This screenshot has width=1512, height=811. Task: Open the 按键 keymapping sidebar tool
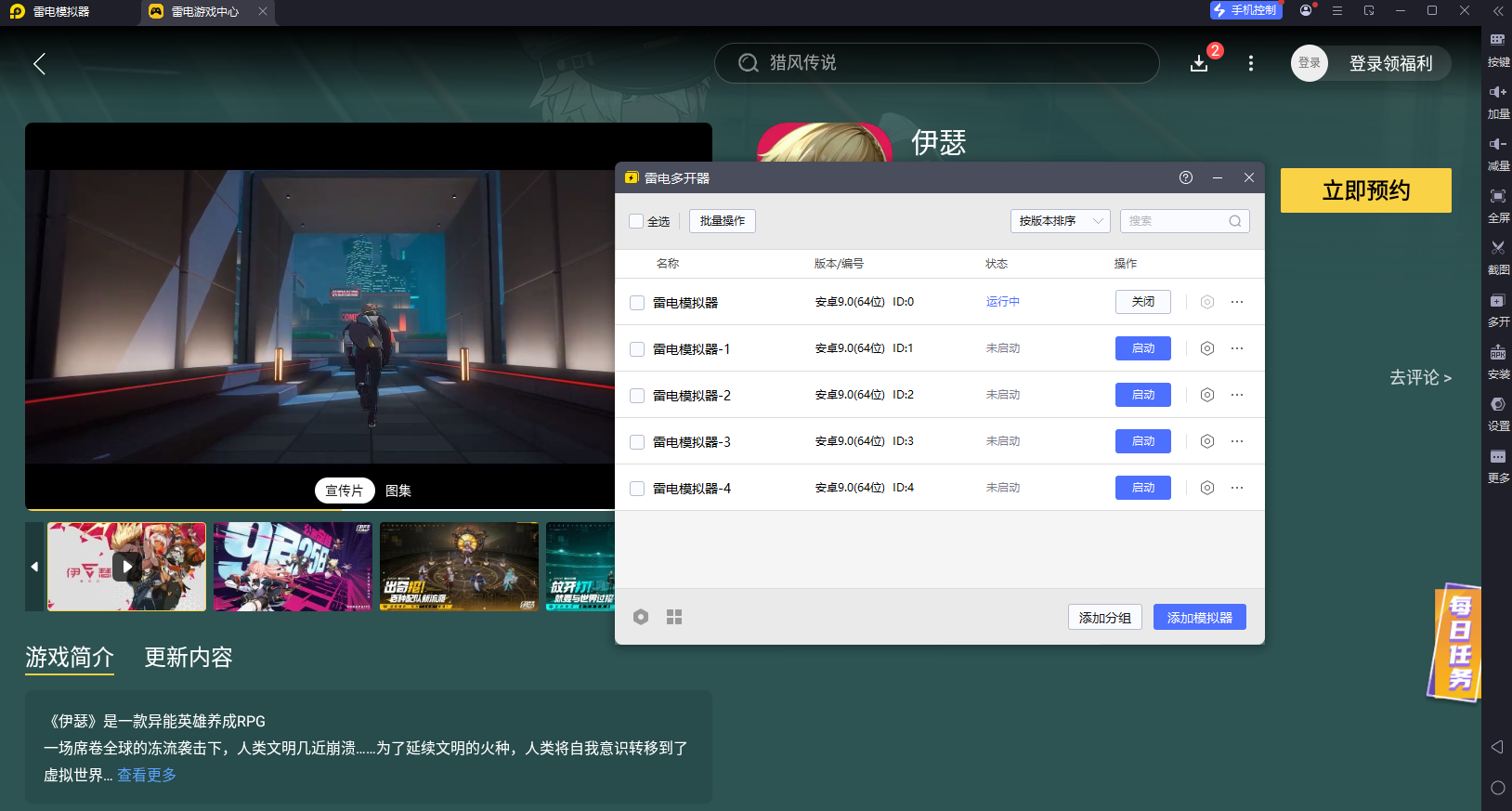(1497, 49)
